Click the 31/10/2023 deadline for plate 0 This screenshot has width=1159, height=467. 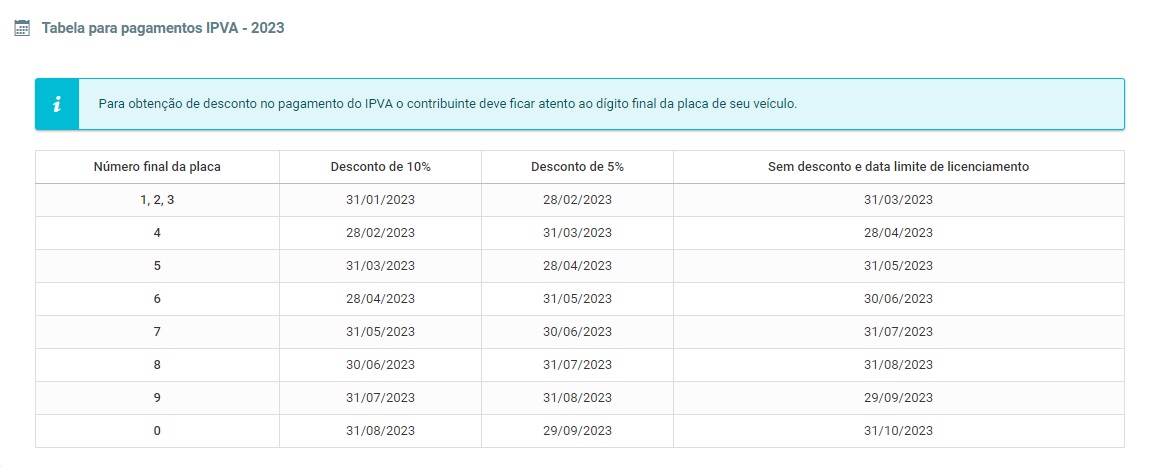click(x=899, y=431)
